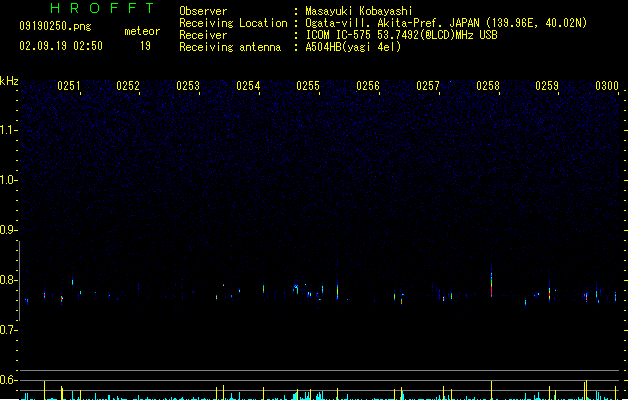
Task: Click the 0254 time marker
Action: coord(248,86)
